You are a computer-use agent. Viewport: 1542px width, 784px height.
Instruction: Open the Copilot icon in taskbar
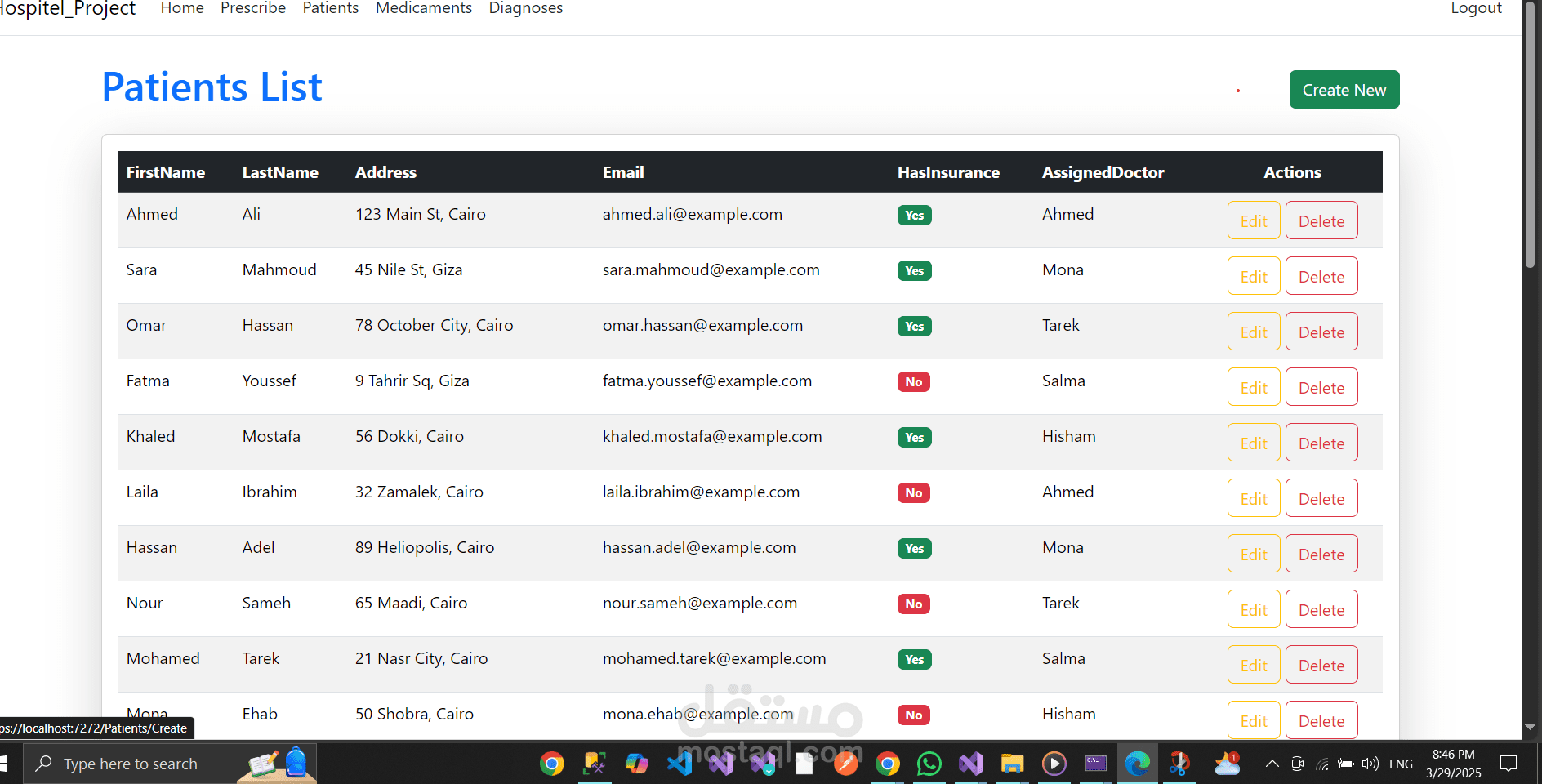[636, 764]
